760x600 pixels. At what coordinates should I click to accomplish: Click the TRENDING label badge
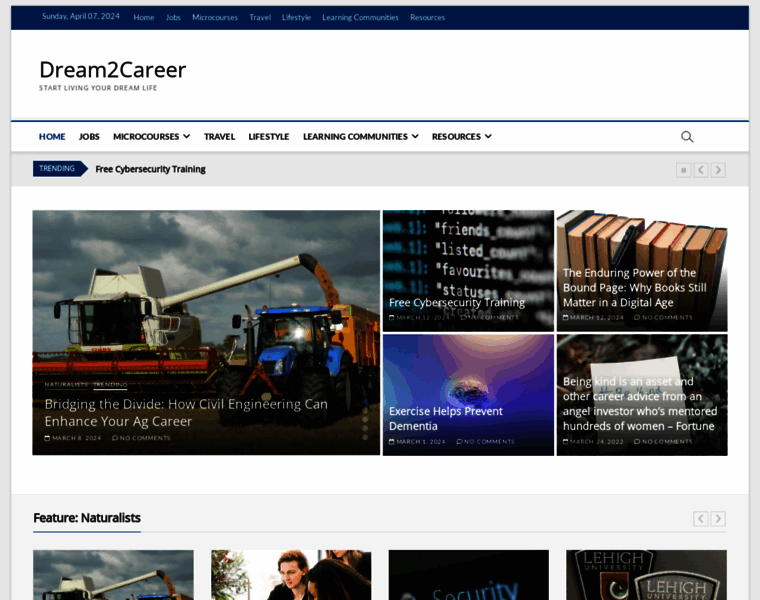click(57, 169)
